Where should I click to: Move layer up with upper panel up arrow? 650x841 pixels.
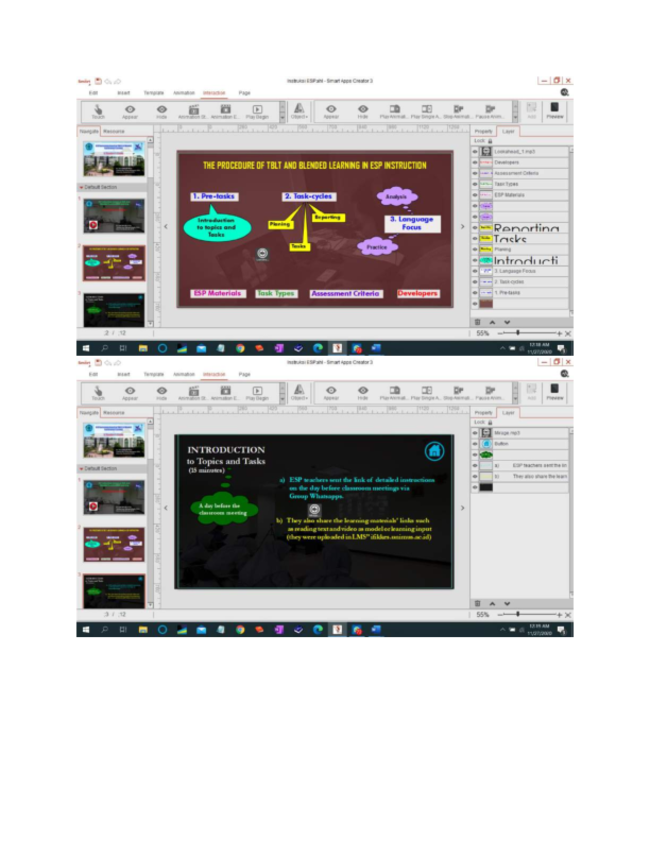point(492,322)
